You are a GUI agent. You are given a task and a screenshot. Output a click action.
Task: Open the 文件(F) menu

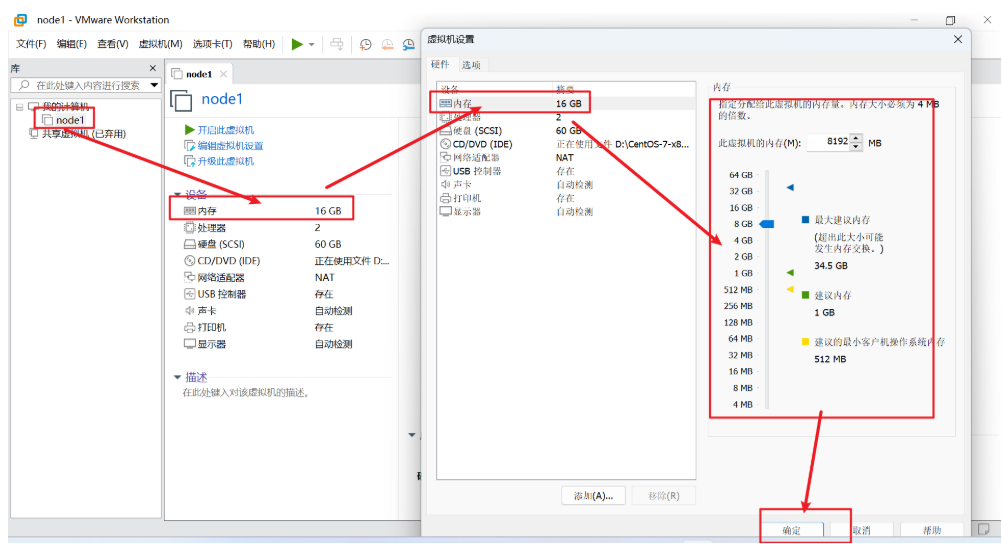pyautogui.click(x=31, y=44)
